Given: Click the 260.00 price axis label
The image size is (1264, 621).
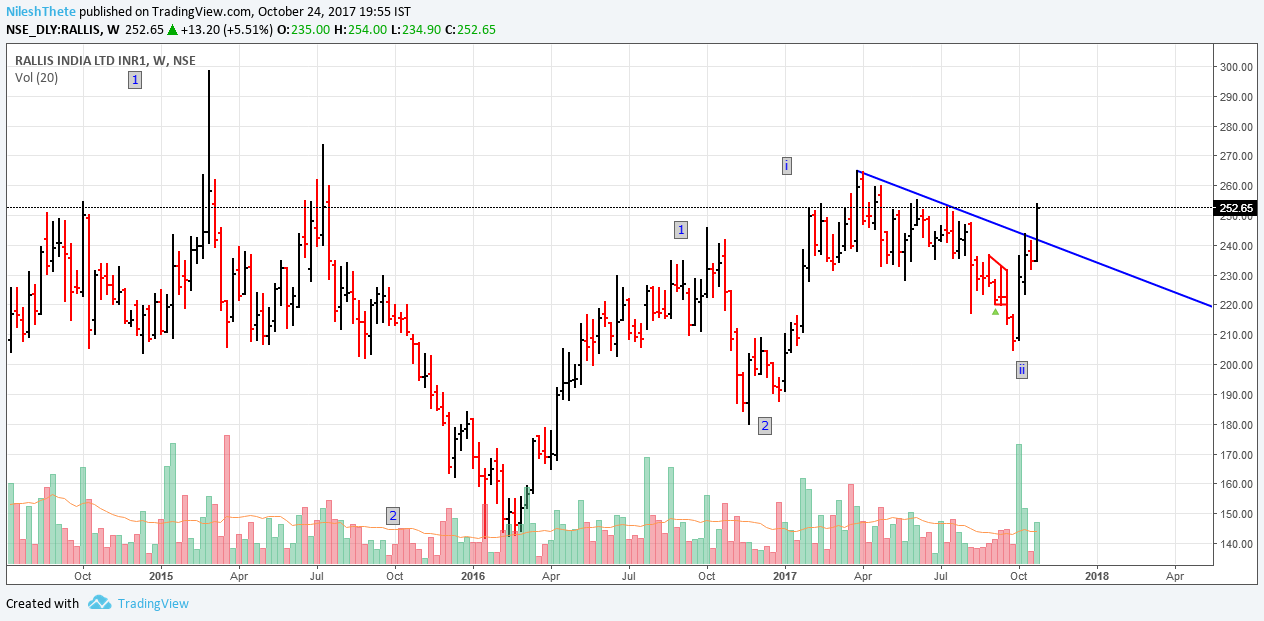Looking at the screenshot, I should [x=1237, y=187].
